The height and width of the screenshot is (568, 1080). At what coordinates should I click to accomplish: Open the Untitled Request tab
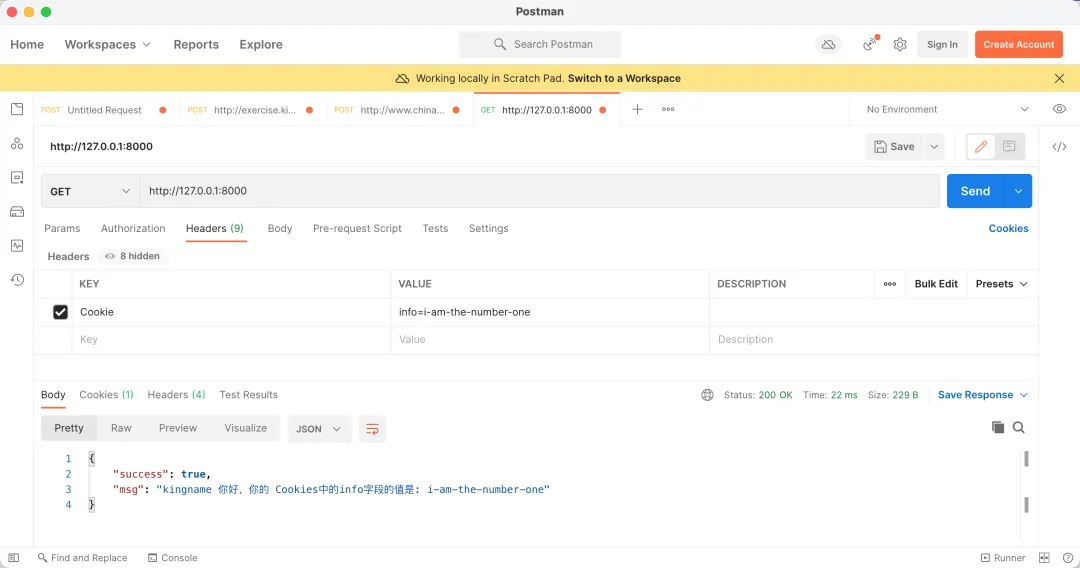point(104,110)
